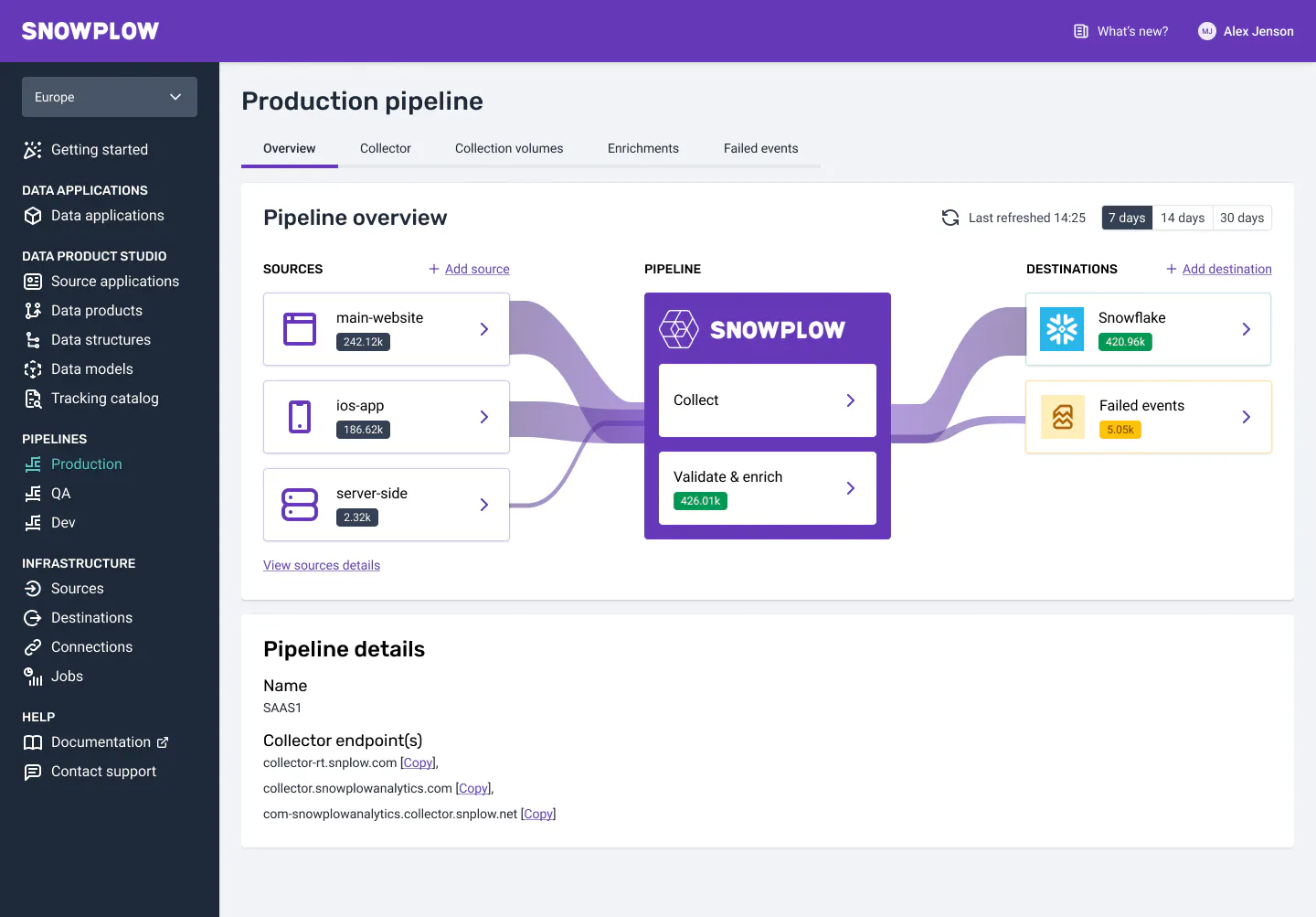Click the Data products icon
1316x917 pixels.
(33, 311)
